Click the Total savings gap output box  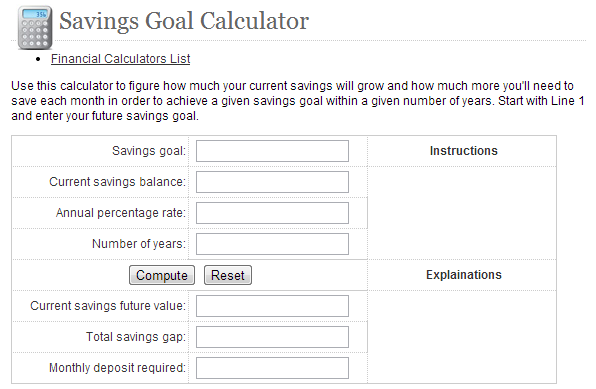[x=272, y=337]
